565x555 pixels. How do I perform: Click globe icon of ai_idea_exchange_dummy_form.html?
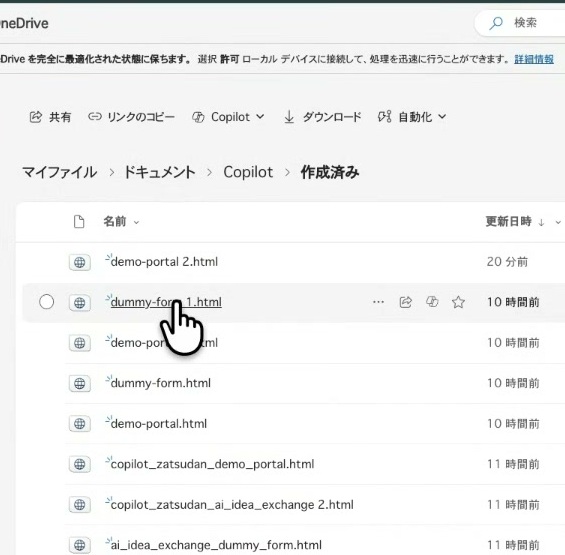(80, 545)
